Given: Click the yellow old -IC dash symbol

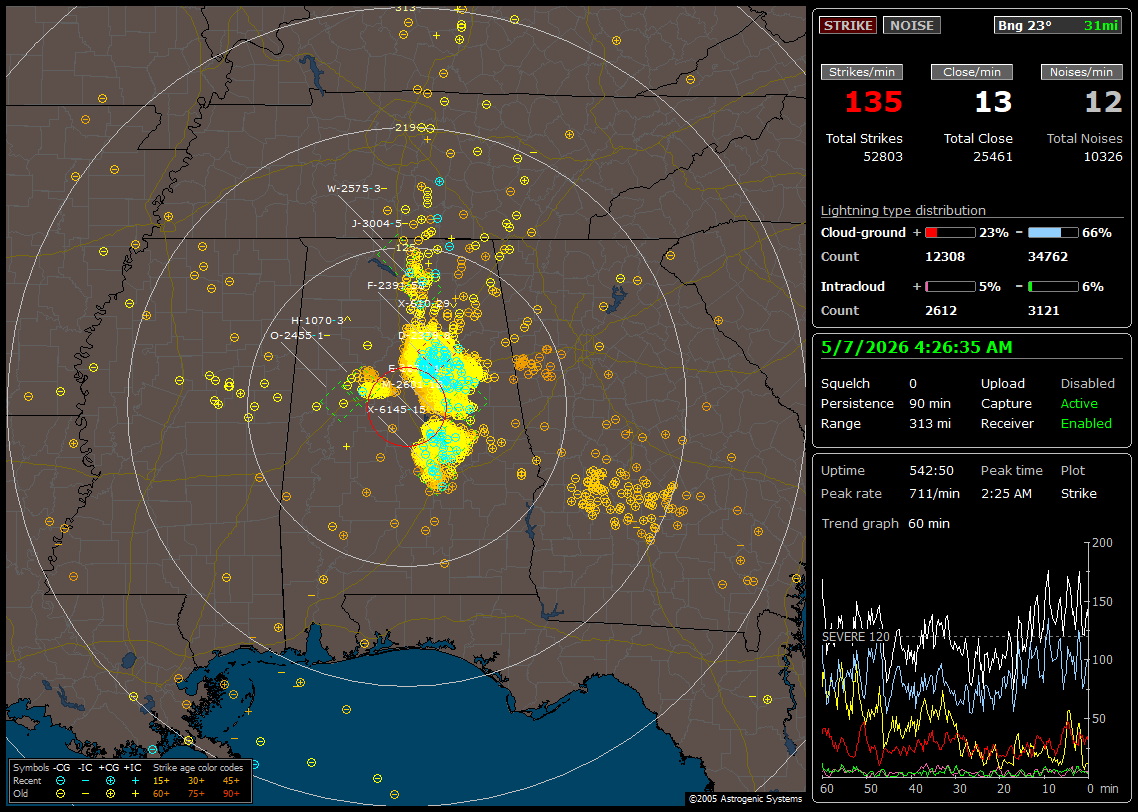Looking at the screenshot, I should (86, 794).
